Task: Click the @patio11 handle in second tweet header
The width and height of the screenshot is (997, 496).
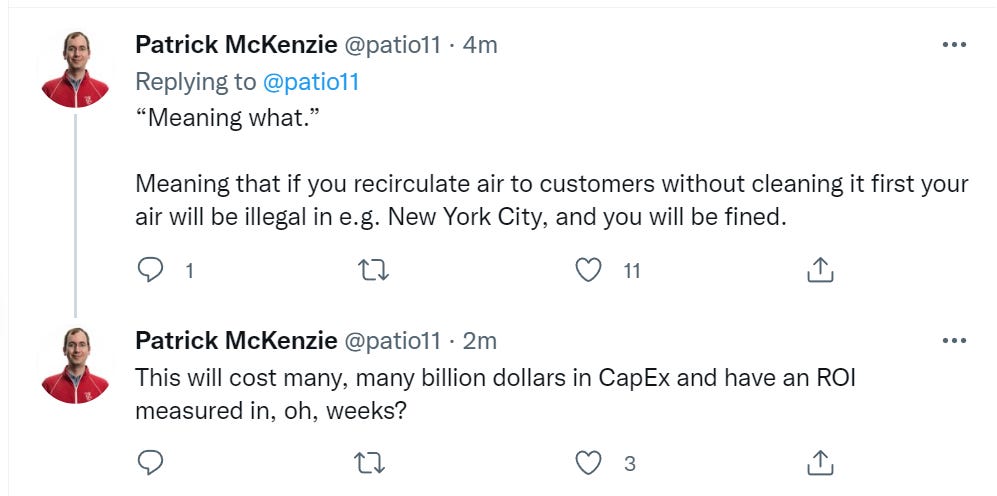Action: click(392, 341)
